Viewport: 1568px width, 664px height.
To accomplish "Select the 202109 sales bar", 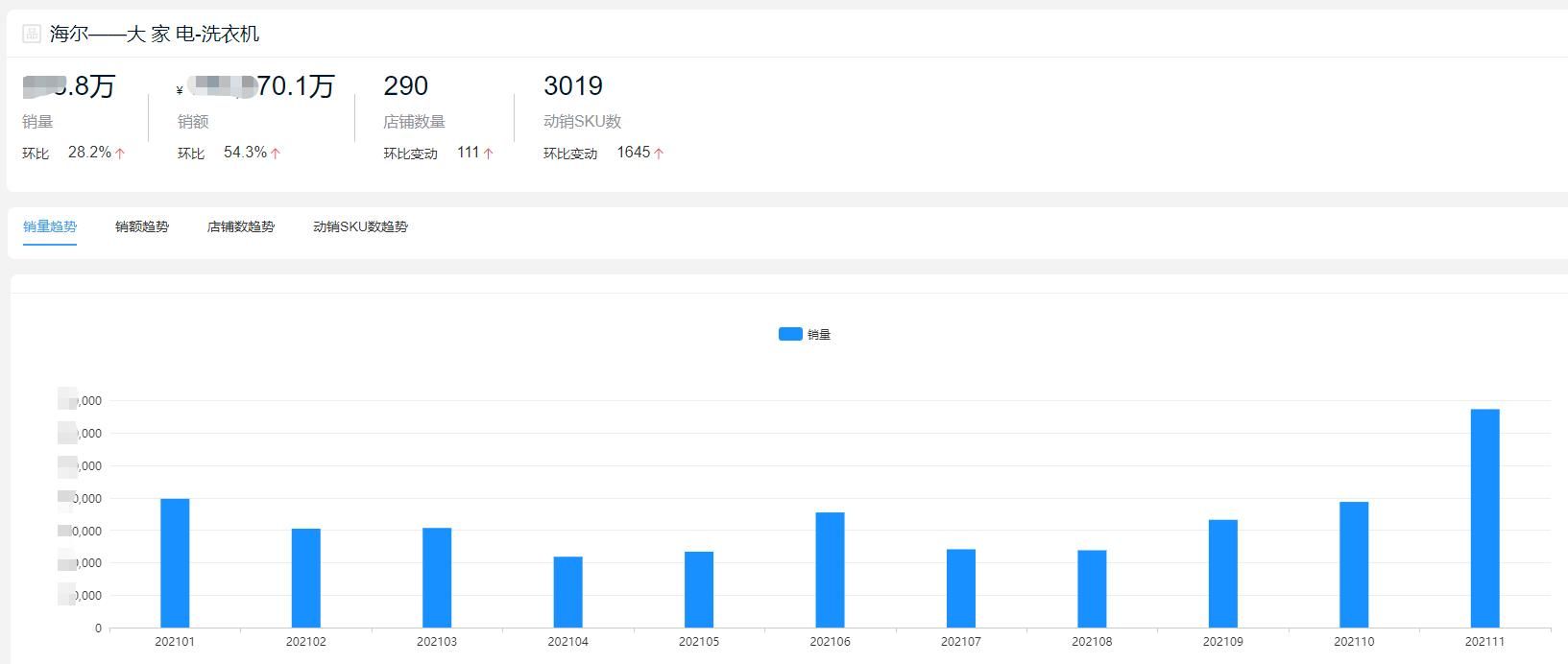I will point(1223,574).
